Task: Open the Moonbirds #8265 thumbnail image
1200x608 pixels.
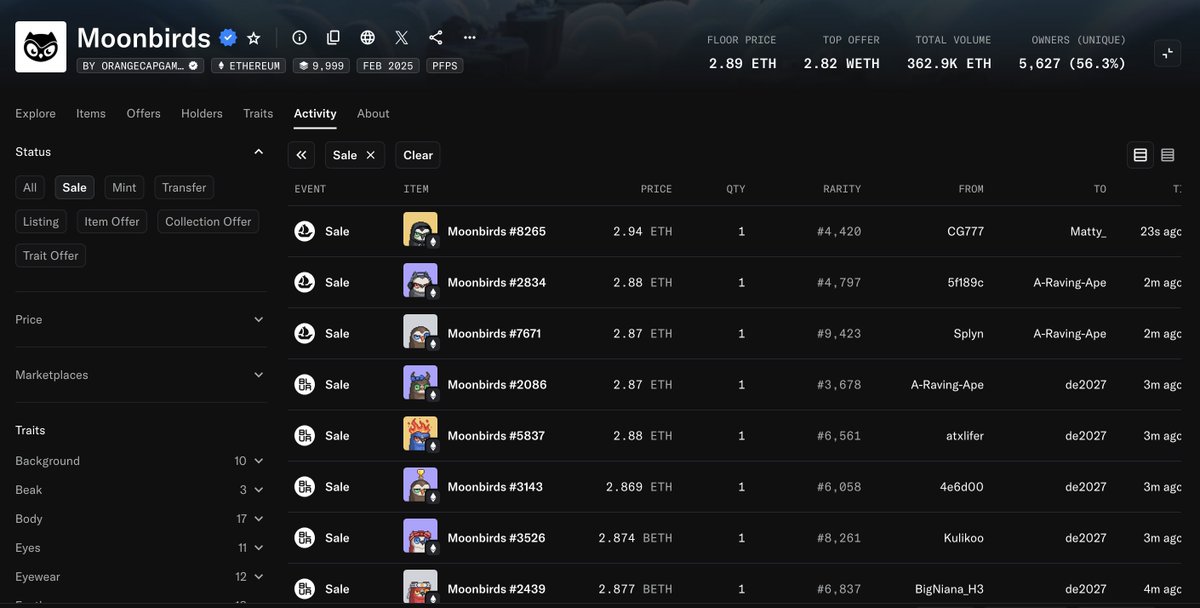Action: click(x=420, y=231)
